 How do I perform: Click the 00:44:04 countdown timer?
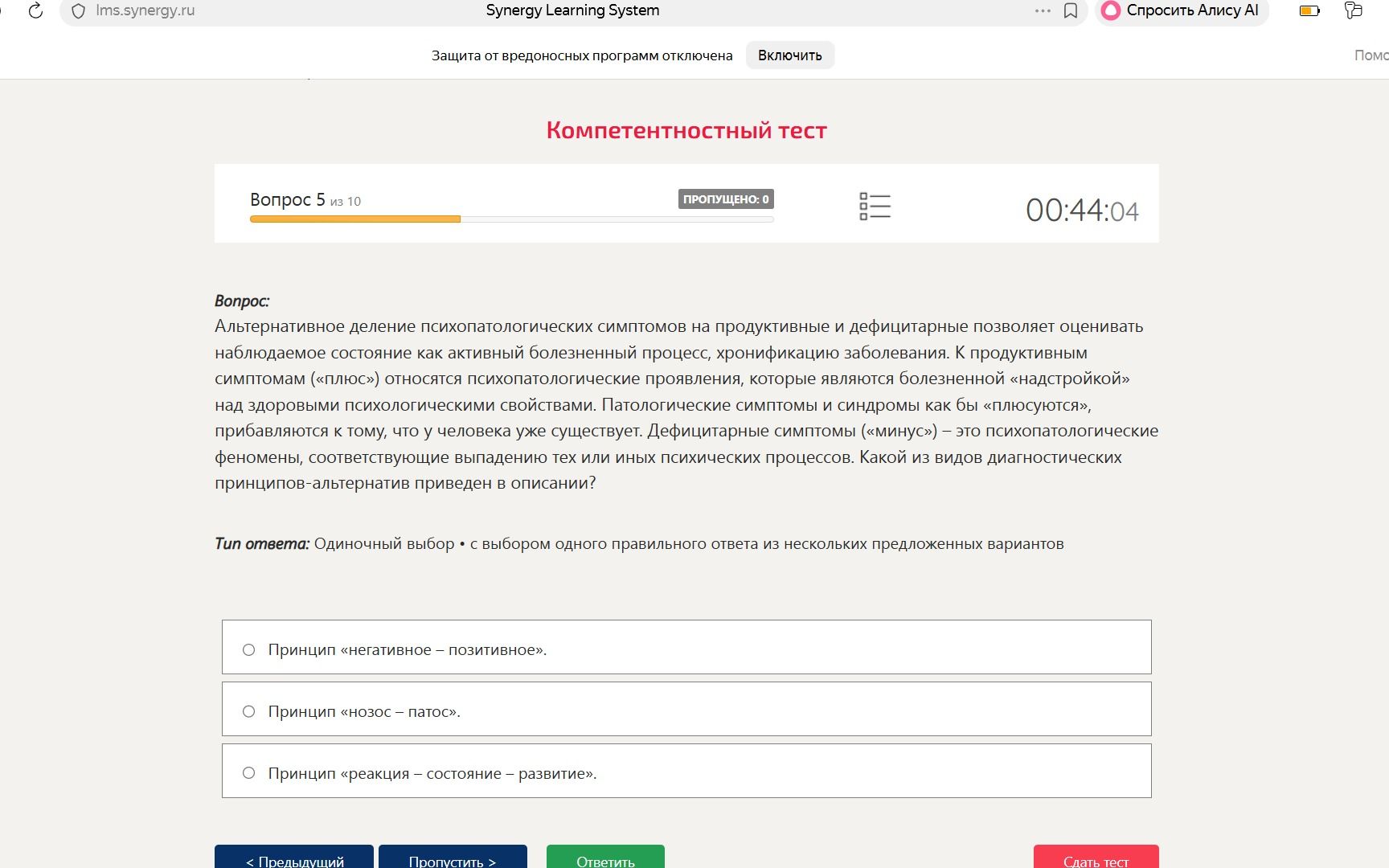click(x=1082, y=211)
